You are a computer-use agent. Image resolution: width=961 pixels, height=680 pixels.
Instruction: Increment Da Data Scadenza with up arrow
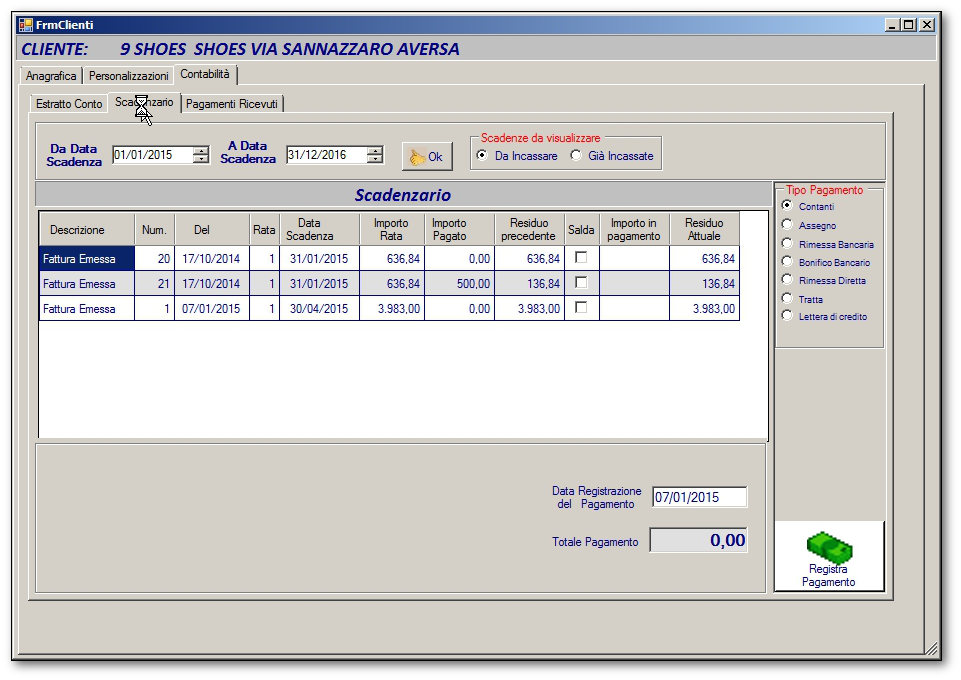point(200,151)
